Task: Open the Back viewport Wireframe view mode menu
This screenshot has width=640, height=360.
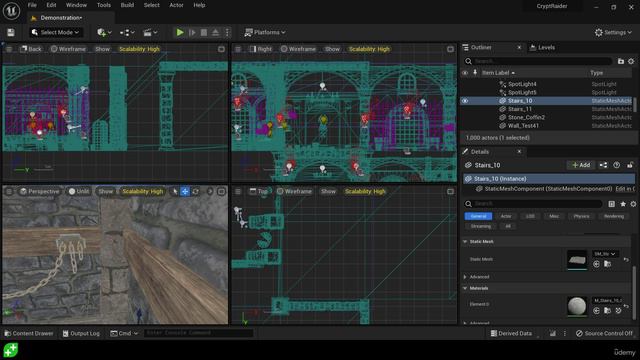Action: tap(68, 49)
